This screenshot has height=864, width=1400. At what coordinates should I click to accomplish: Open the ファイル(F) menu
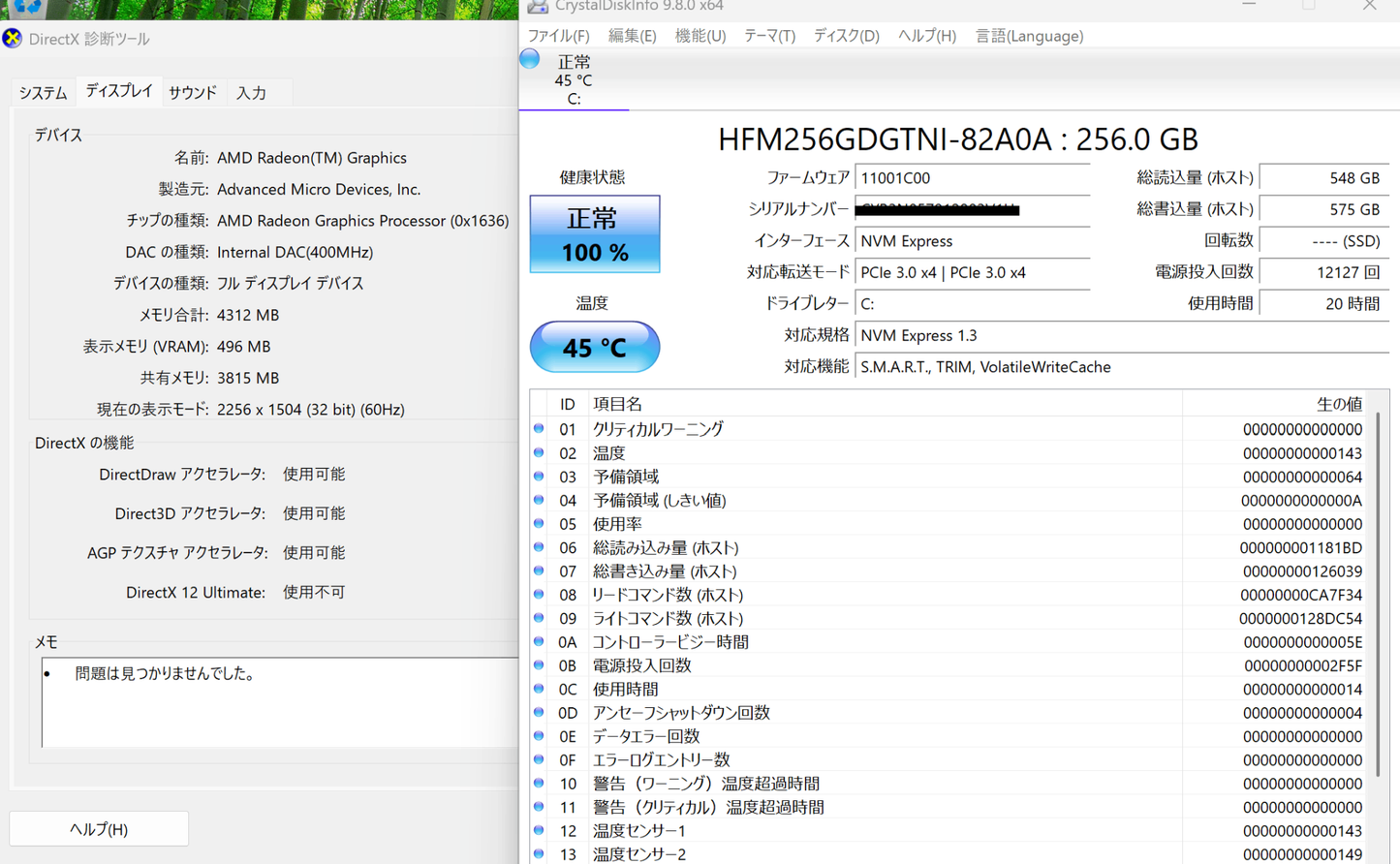[558, 36]
